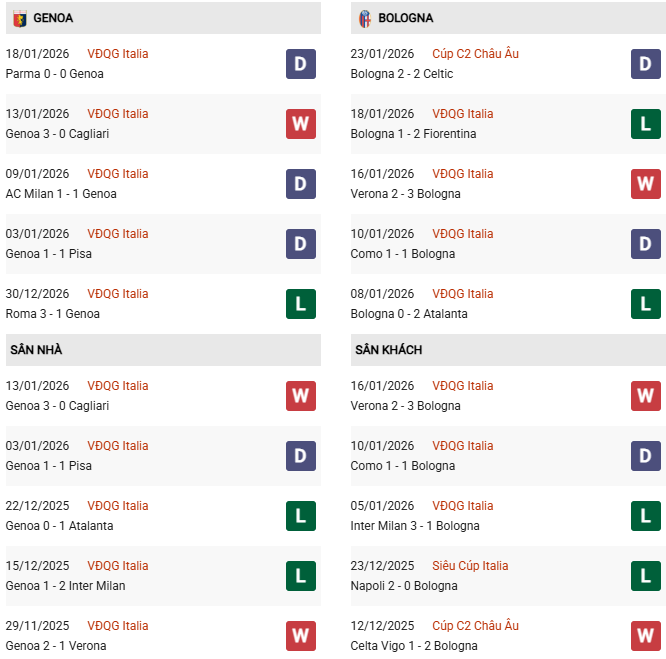Image resolution: width=666 pixels, height=659 pixels.
Task: Select the SÂN KHÁCH section header
Action: 388,350
